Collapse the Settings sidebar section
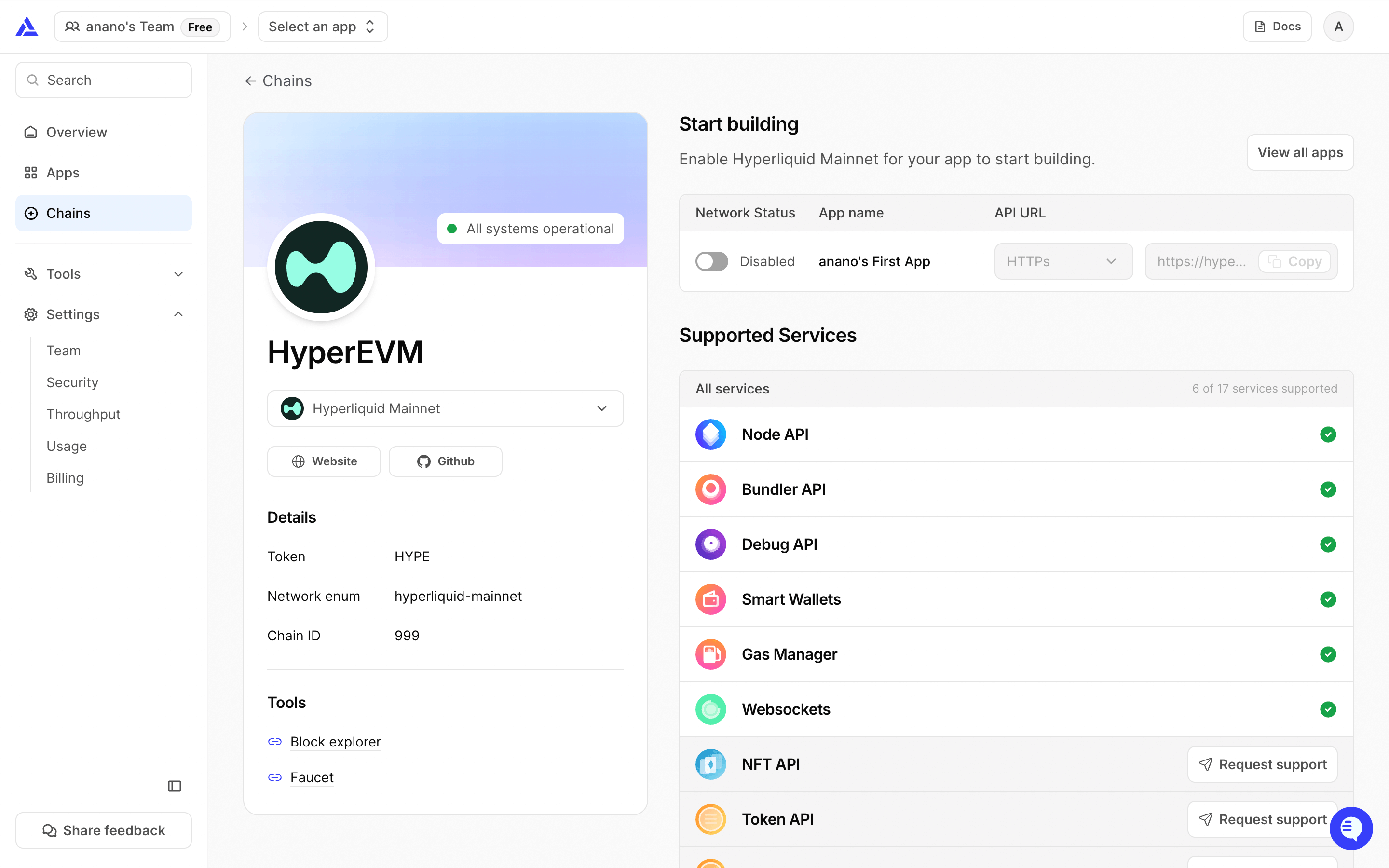The width and height of the screenshot is (1389, 868). (103, 314)
